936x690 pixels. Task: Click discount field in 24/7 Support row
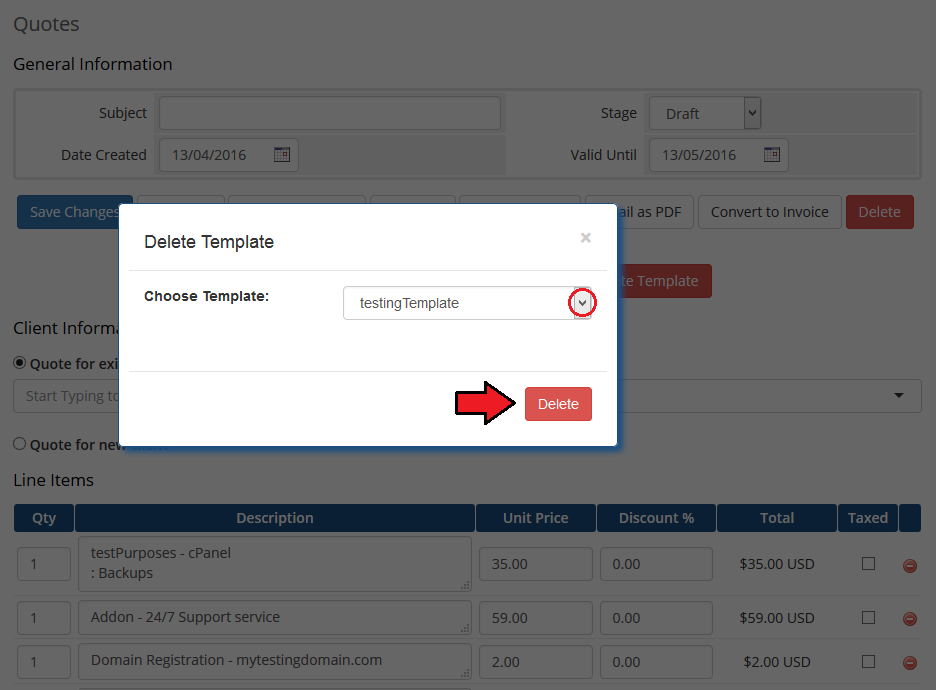656,618
